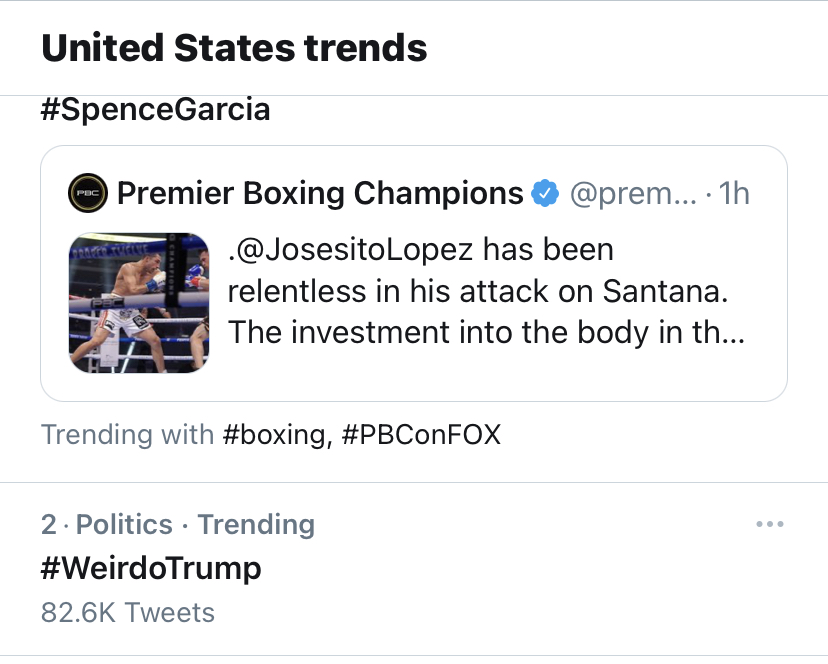The width and height of the screenshot is (828, 664).
Task: Open Premier Boxing Champions profile name
Action: point(320,193)
